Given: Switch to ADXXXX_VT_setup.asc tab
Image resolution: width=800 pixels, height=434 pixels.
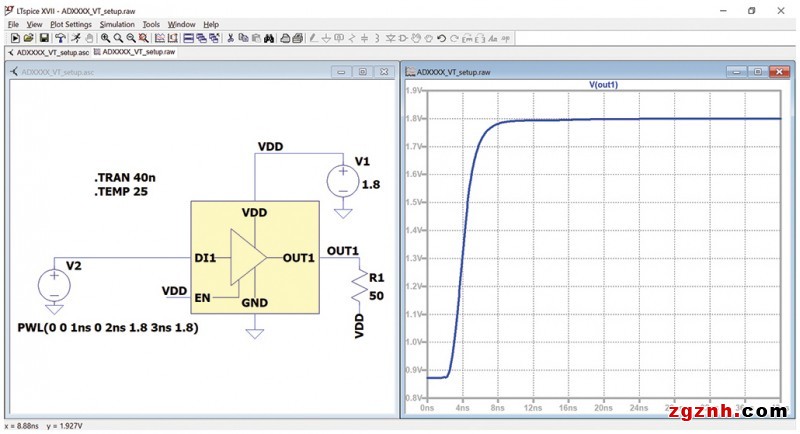Looking at the screenshot, I should coord(48,53).
